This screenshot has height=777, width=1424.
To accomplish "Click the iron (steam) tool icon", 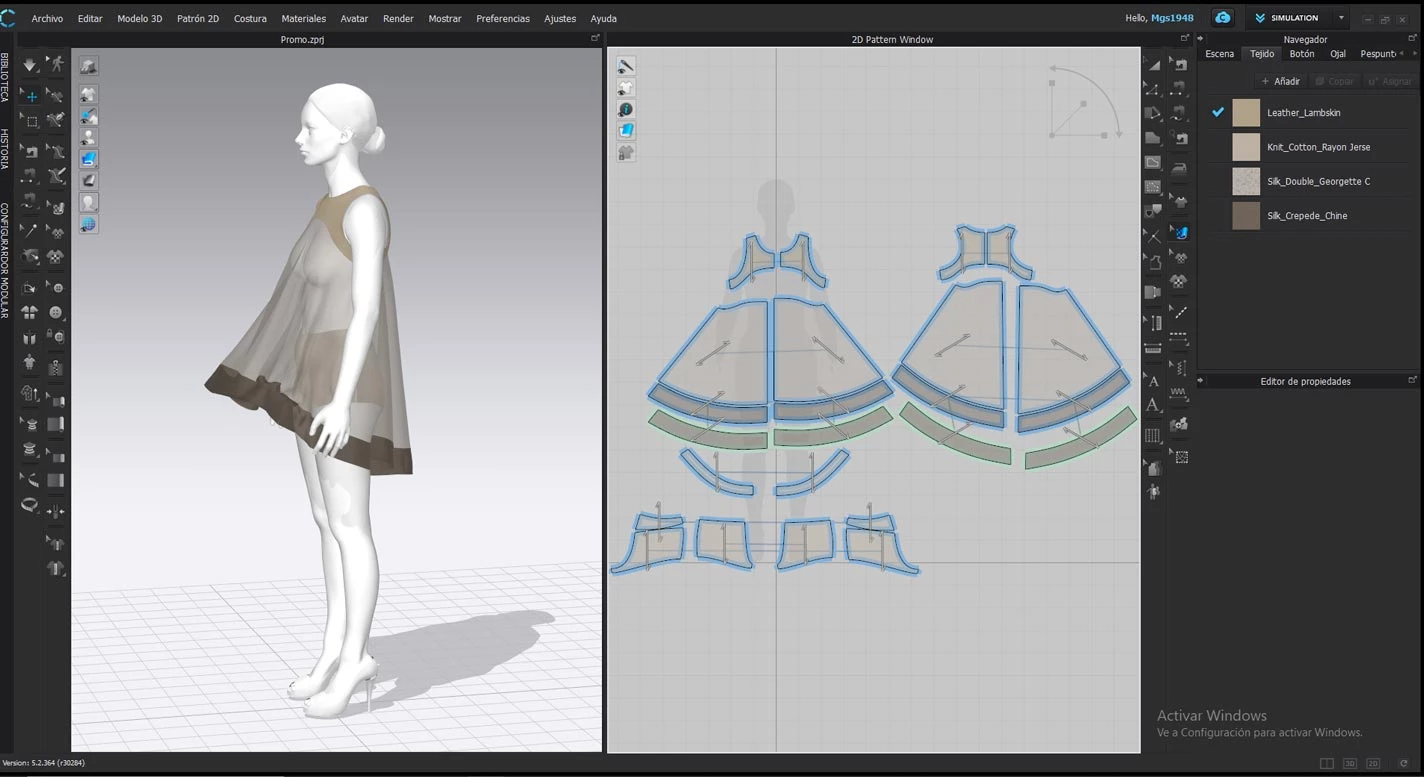I will pos(1181,169).
